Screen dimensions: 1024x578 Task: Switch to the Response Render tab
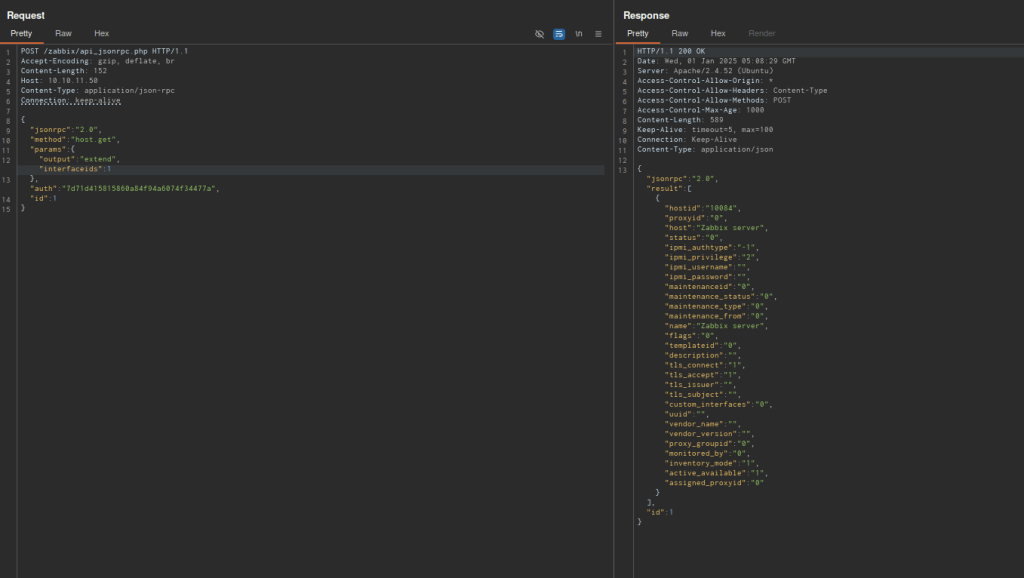[762, 33]
